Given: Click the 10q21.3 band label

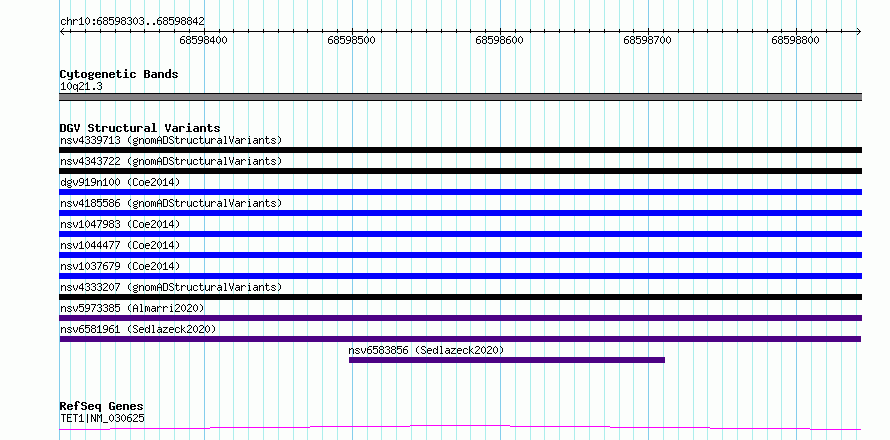Looking at the screenshot, I should pos(81,87).
